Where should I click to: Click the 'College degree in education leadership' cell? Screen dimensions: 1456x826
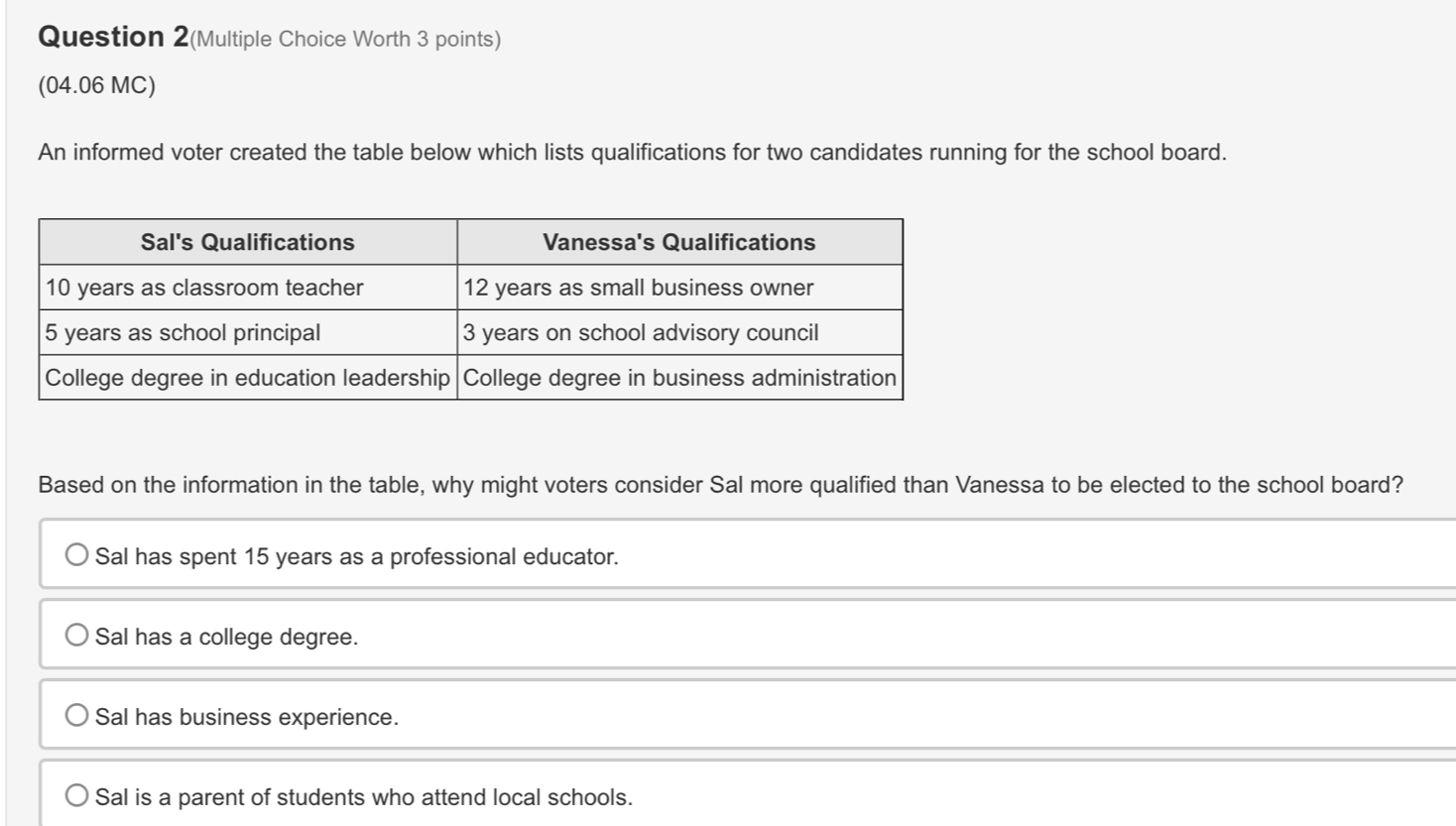[247, 378]
